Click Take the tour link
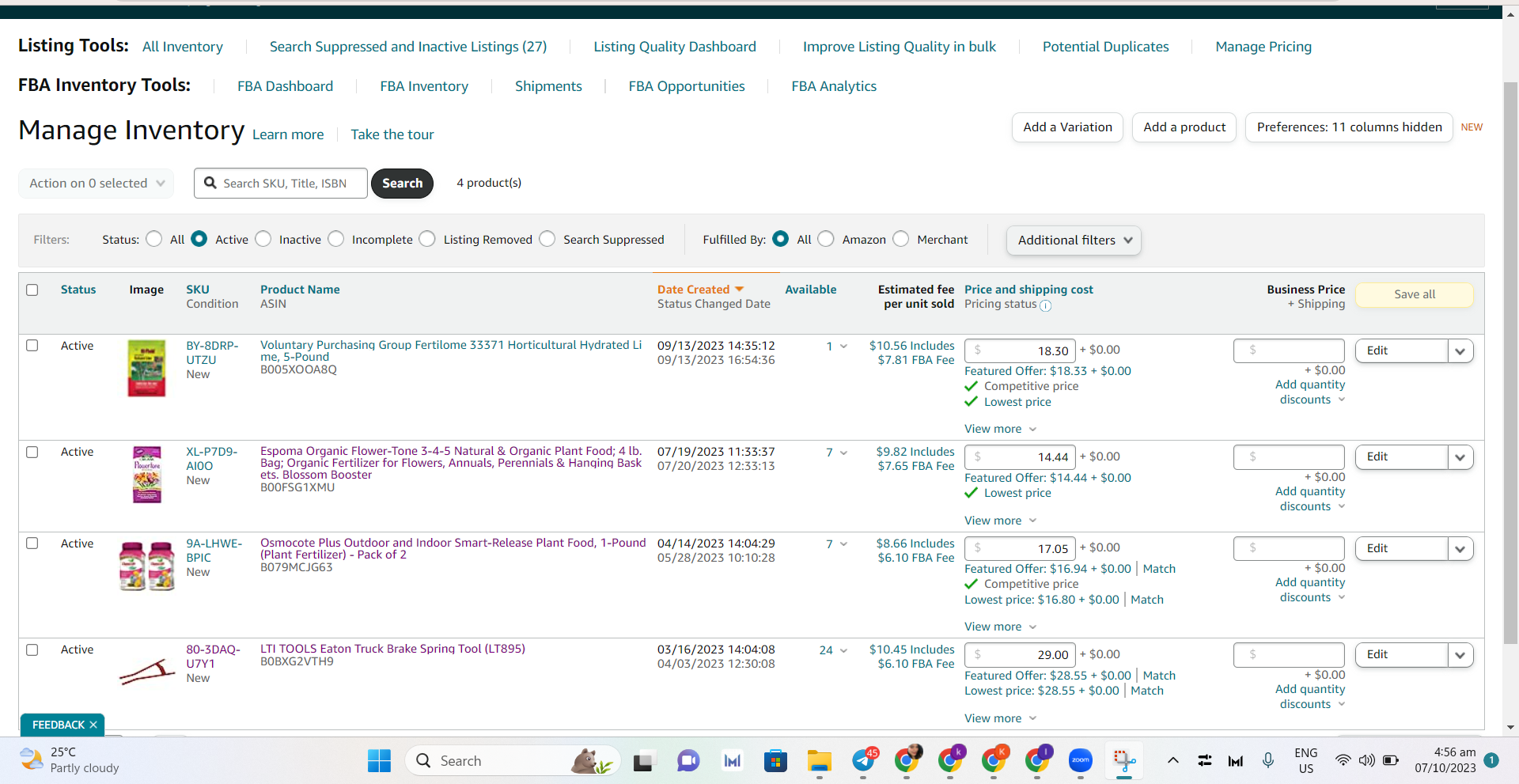Screen dimensions: 1519x784 pos(392,134)
